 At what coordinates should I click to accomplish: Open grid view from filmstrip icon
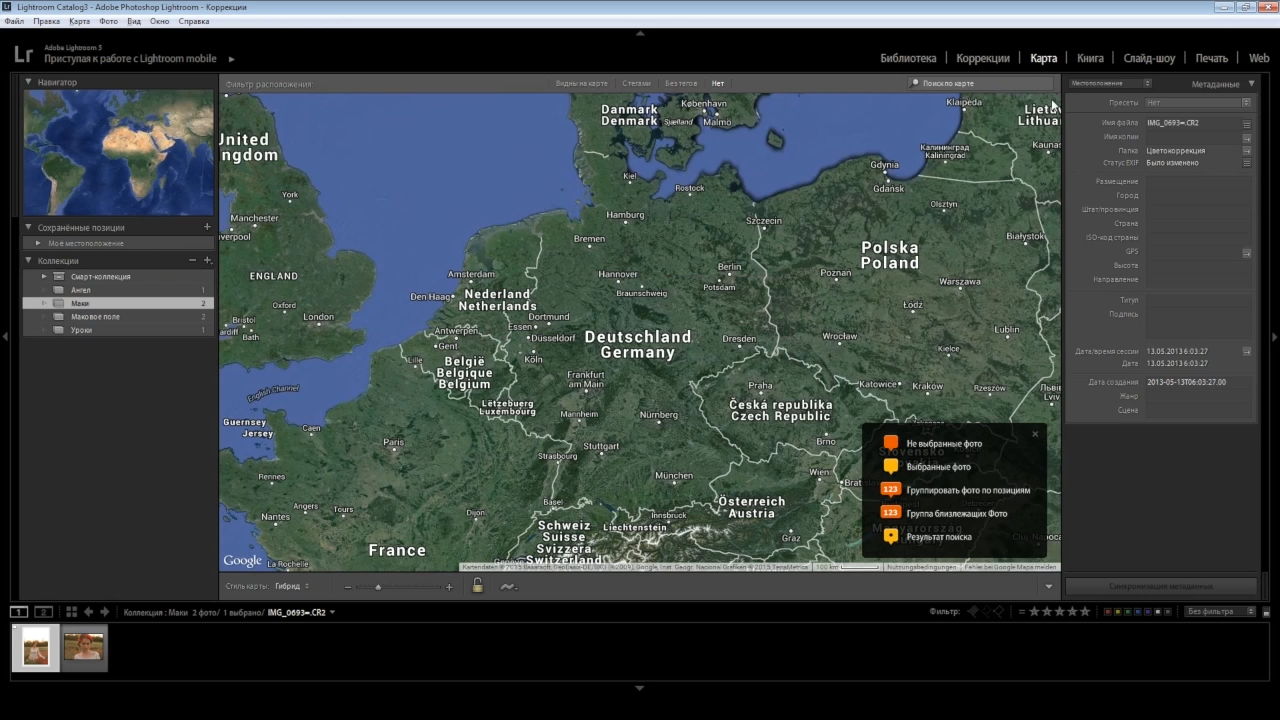71,612
